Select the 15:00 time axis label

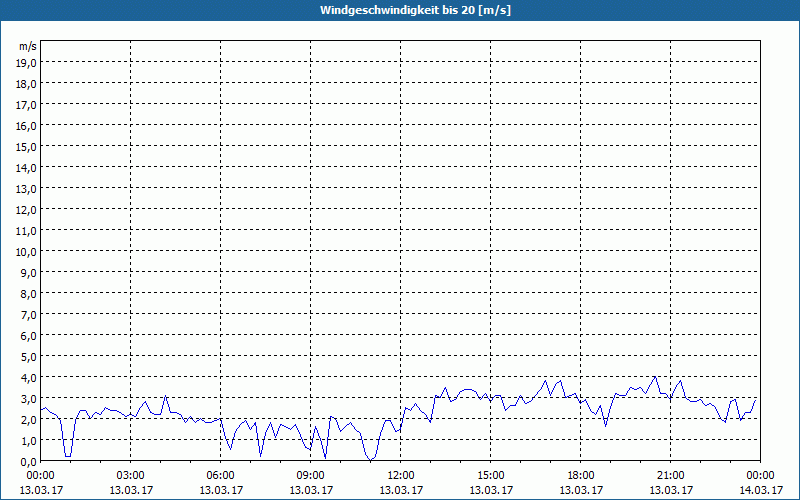[x=491, y=476]
